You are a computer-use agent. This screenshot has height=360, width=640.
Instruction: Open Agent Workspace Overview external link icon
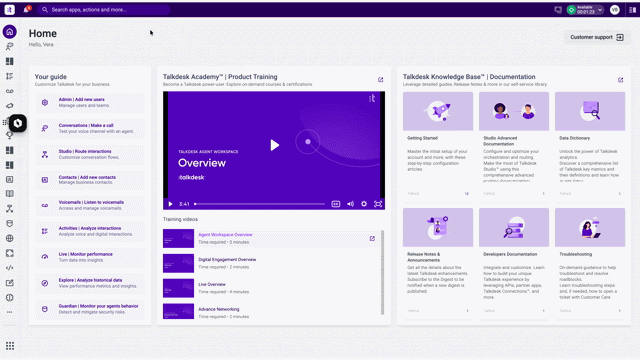(x=372, y=238)
